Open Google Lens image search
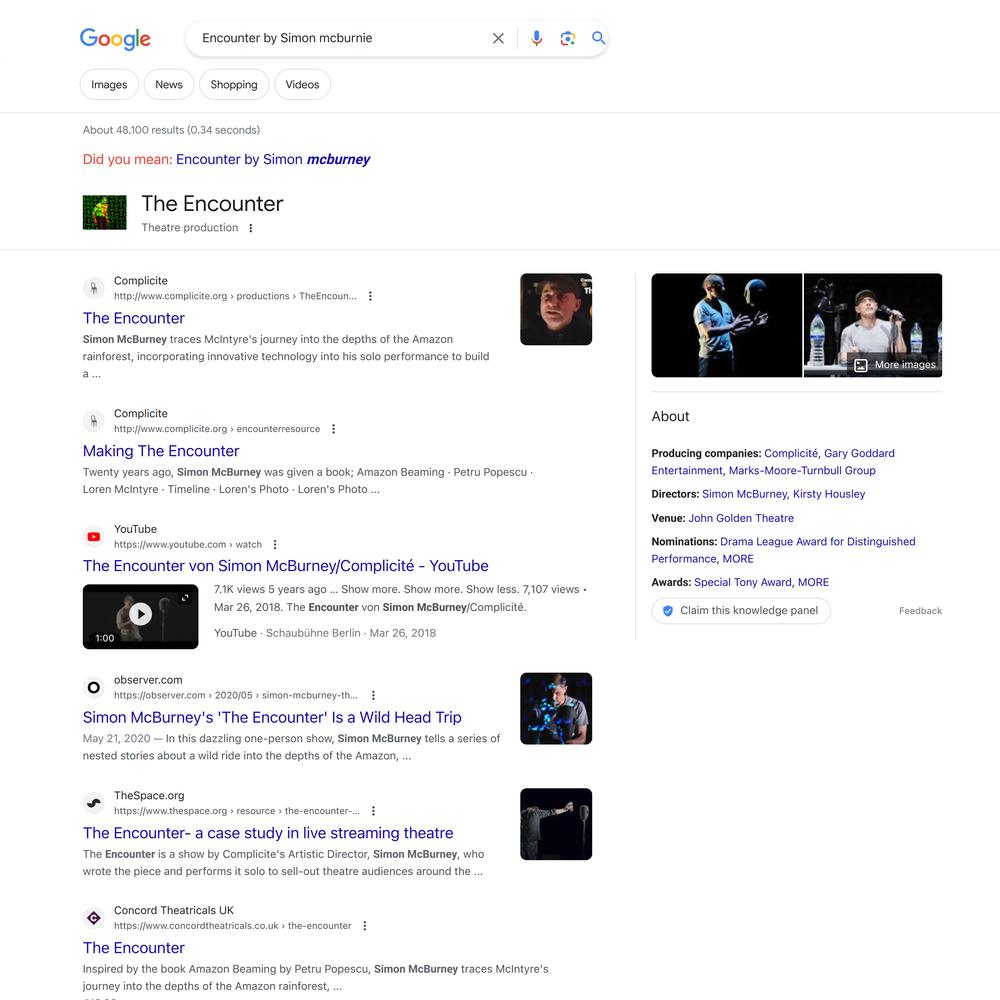The image size is (1000, 1000). click(568, 38)
